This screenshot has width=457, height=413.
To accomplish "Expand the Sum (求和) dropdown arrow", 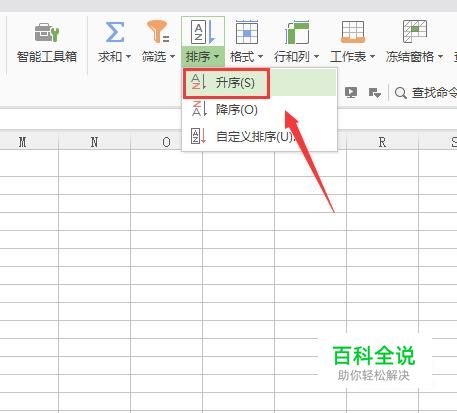I will click(128, 57).
